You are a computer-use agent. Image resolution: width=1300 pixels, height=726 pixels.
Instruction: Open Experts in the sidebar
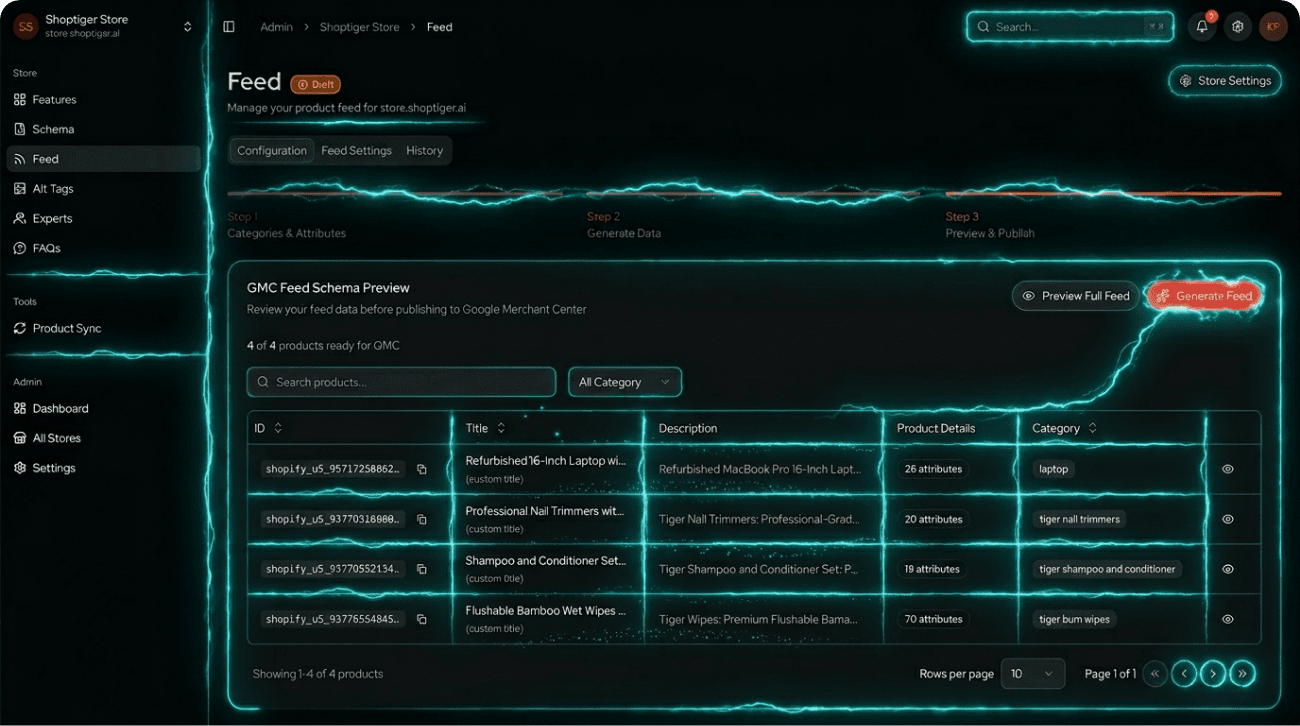(x=103, y=218)
